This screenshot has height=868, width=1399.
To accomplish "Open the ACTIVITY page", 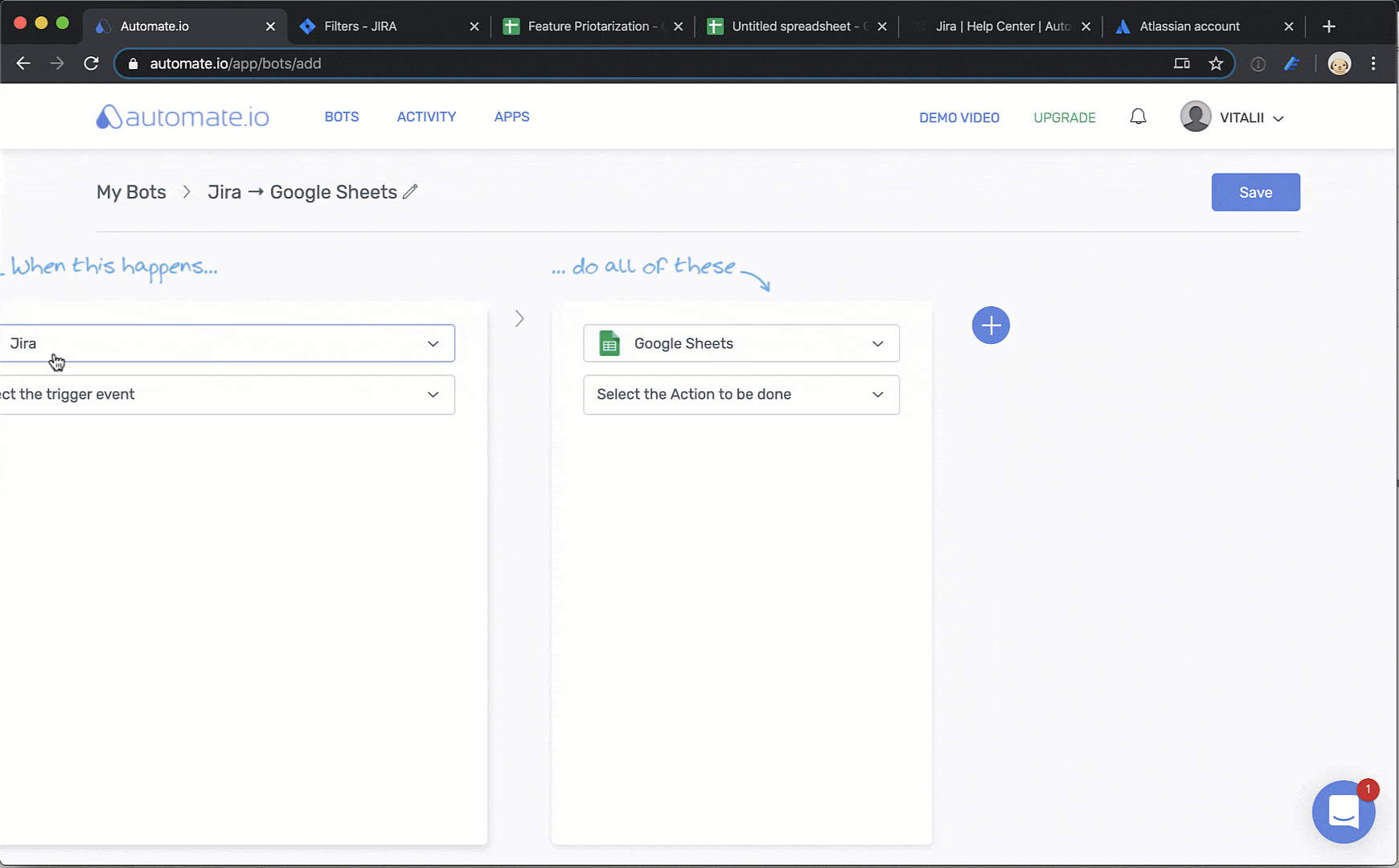I will tap(426, 117).
